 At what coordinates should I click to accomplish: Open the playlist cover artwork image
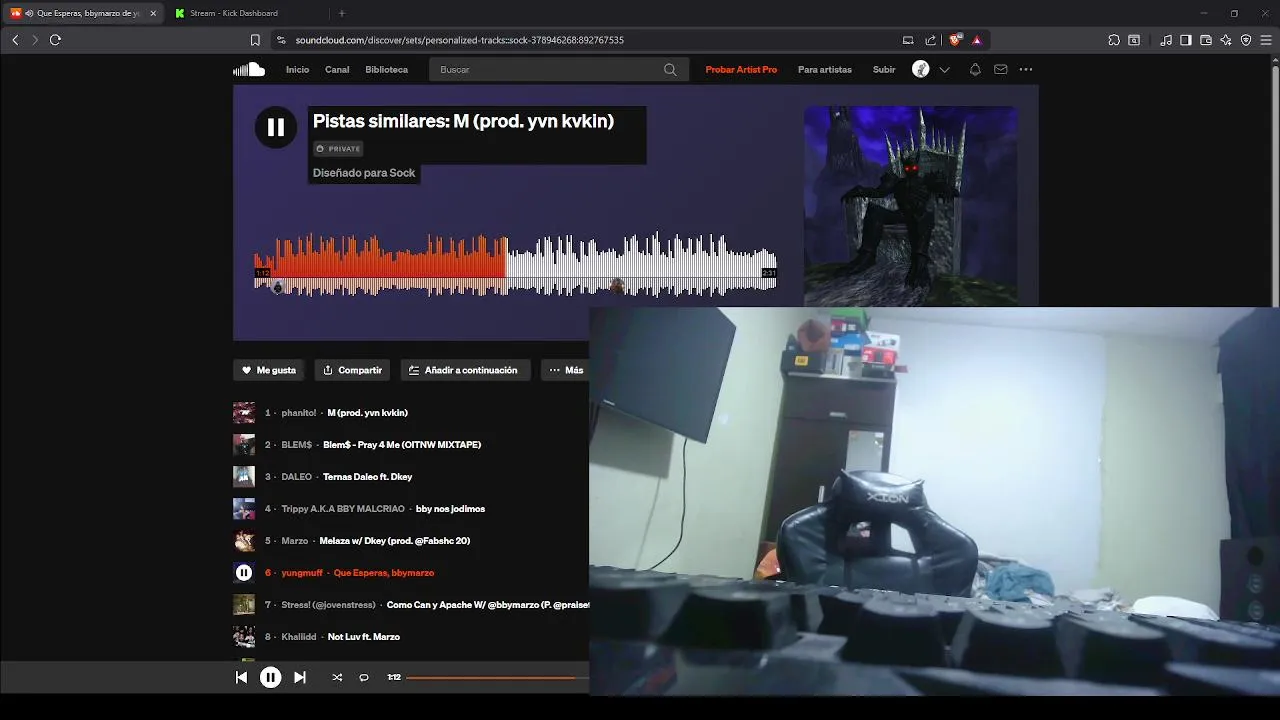[911, 206]
